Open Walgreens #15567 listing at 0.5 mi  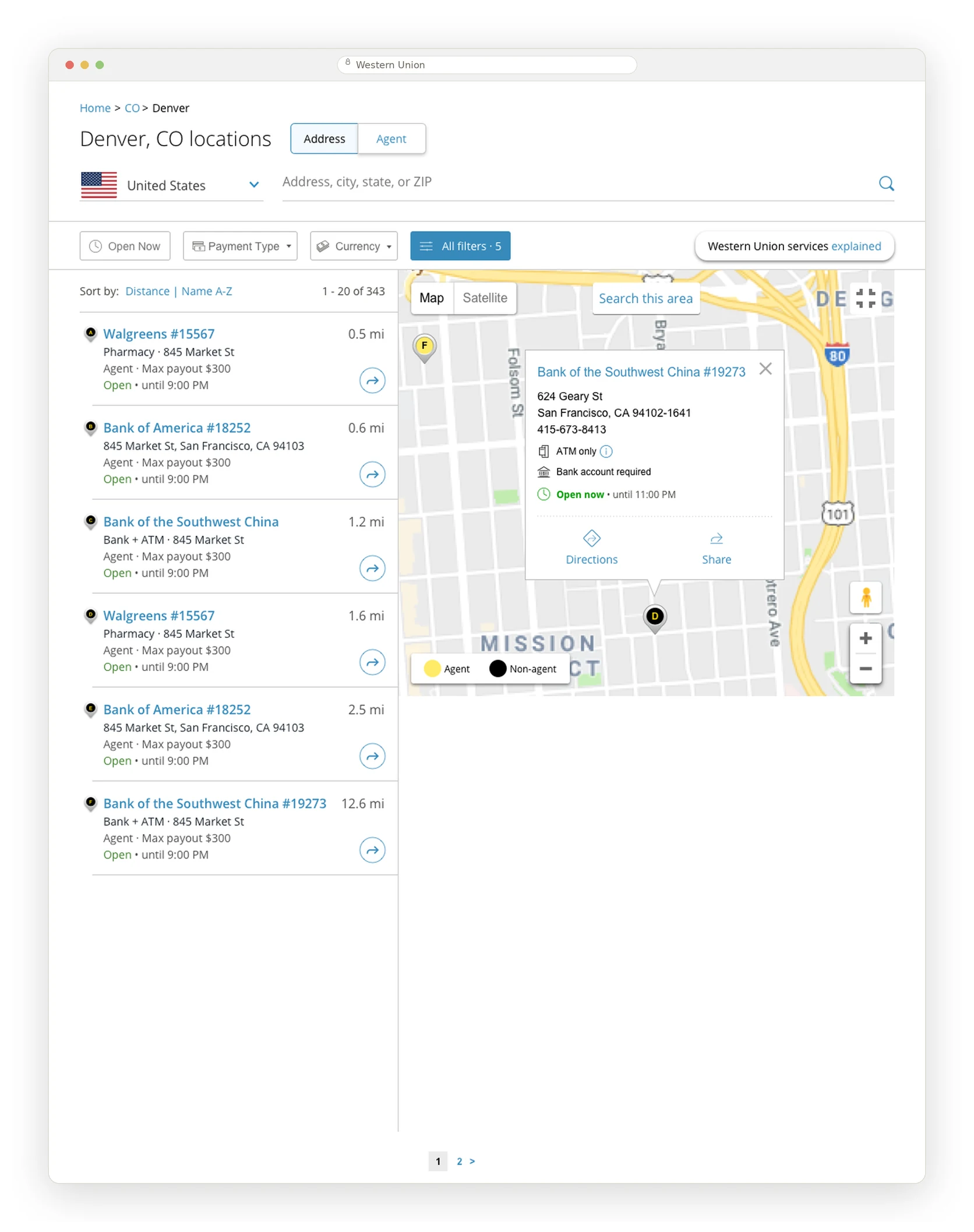tap(158, 334)
